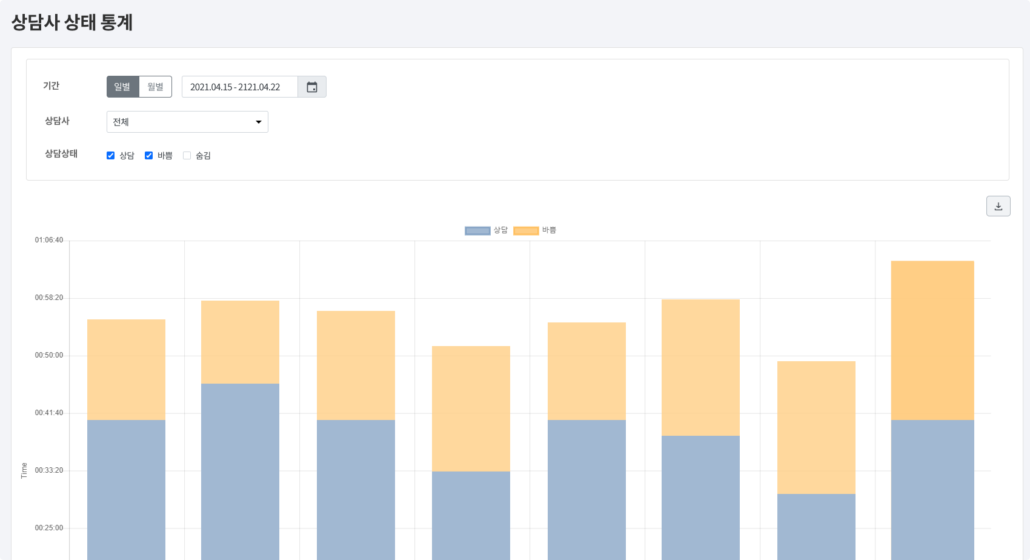Click the sixth bar's orange 바쁨 segment
This screenshot has width=1030, height=560.
pos(701,367)
